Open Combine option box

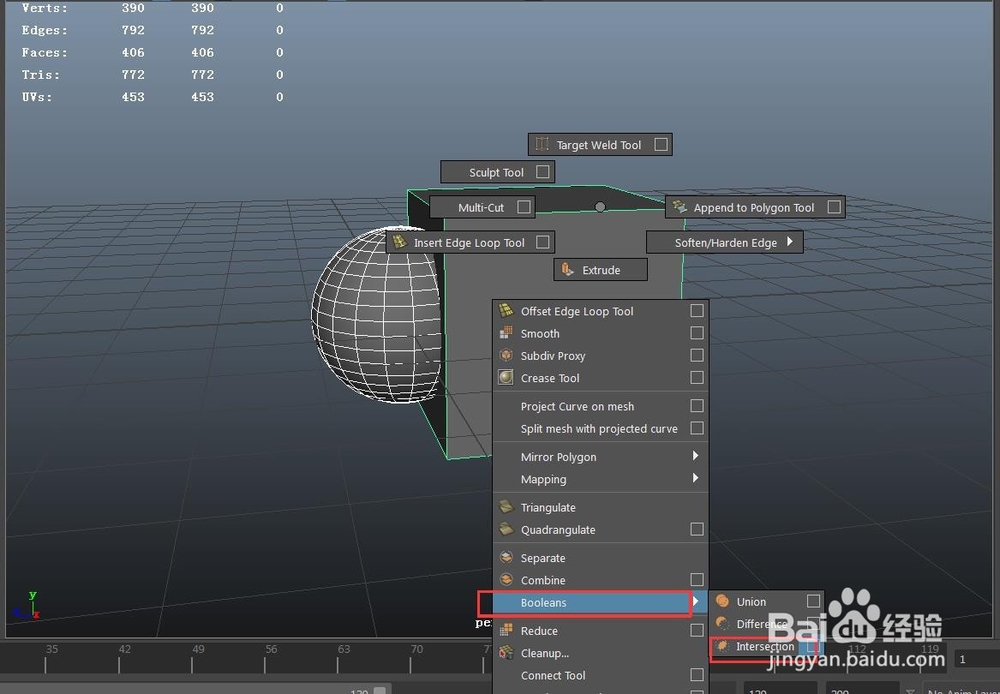(x=697, y=580)
